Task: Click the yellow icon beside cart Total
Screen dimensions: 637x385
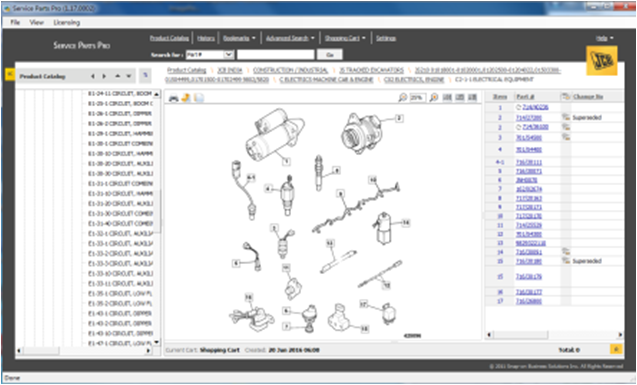Action: tap(616, 349)
